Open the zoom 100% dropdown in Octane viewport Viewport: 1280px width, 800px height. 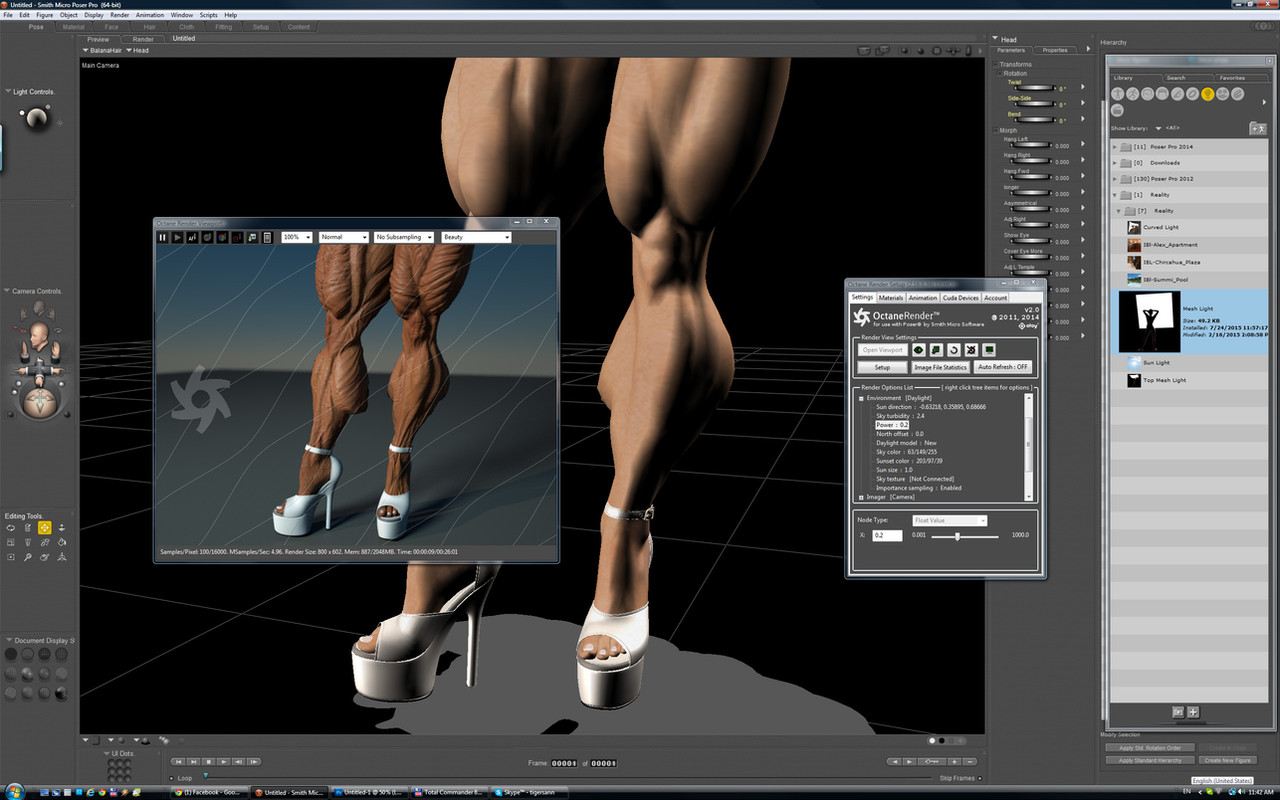coord(297,237)
